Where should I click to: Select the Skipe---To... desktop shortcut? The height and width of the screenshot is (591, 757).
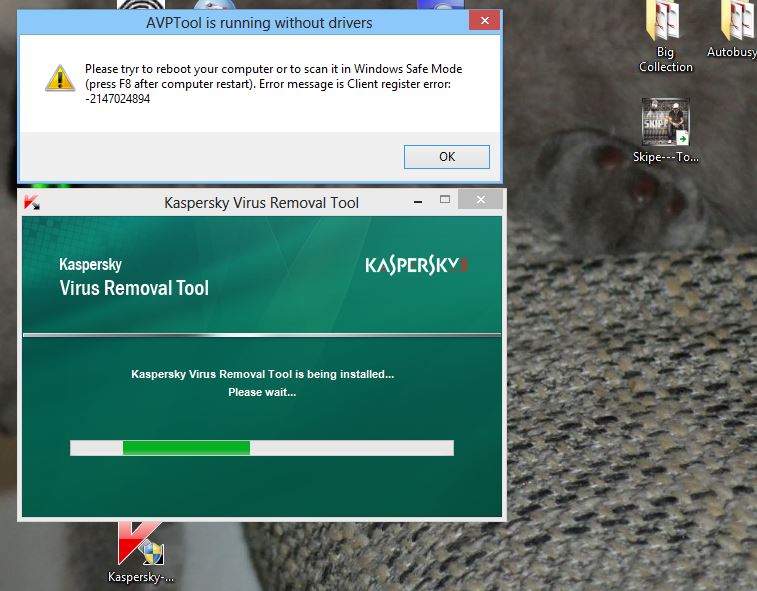coord(666,130)
